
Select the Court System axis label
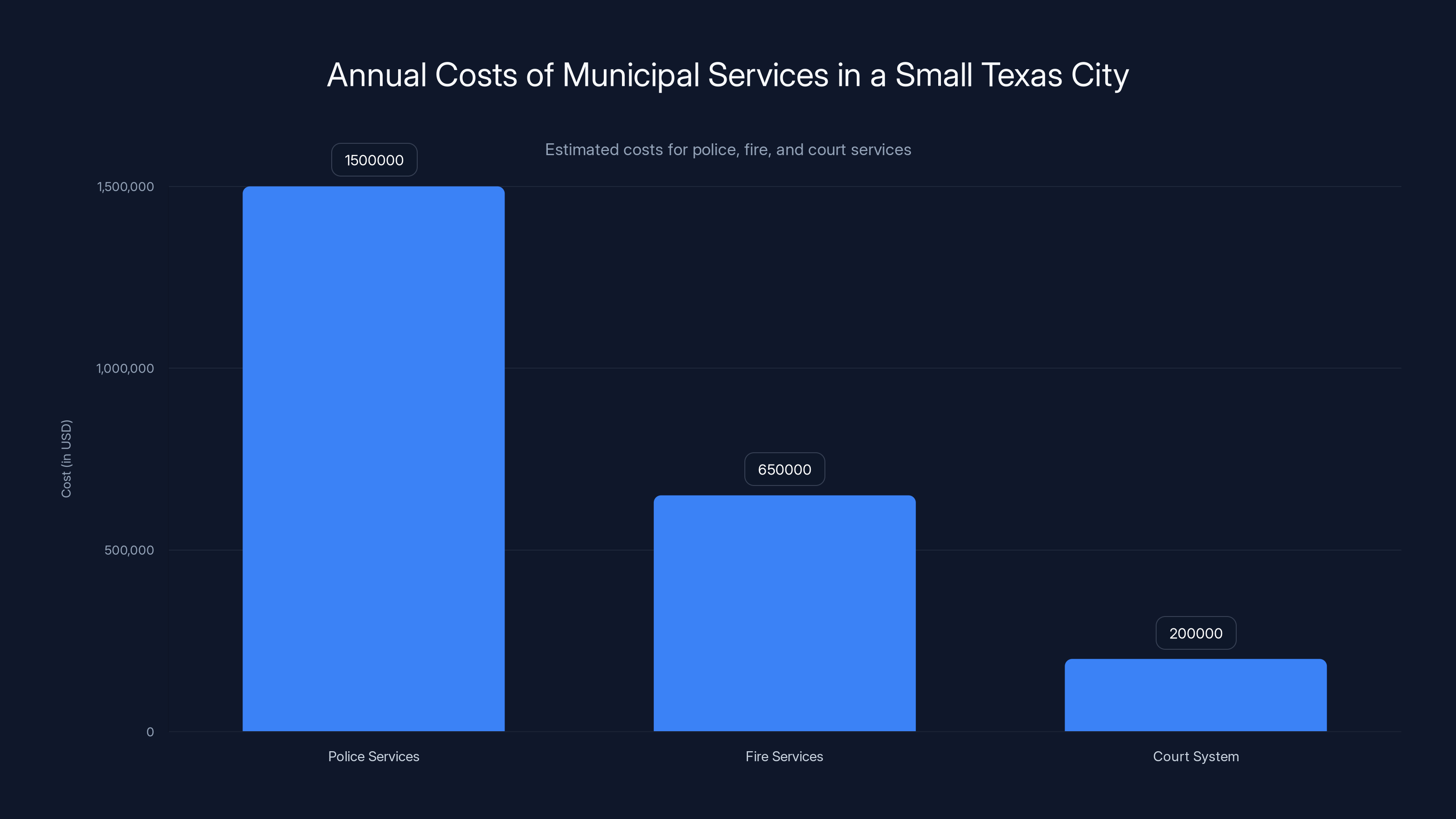(x=1195, y=756)
